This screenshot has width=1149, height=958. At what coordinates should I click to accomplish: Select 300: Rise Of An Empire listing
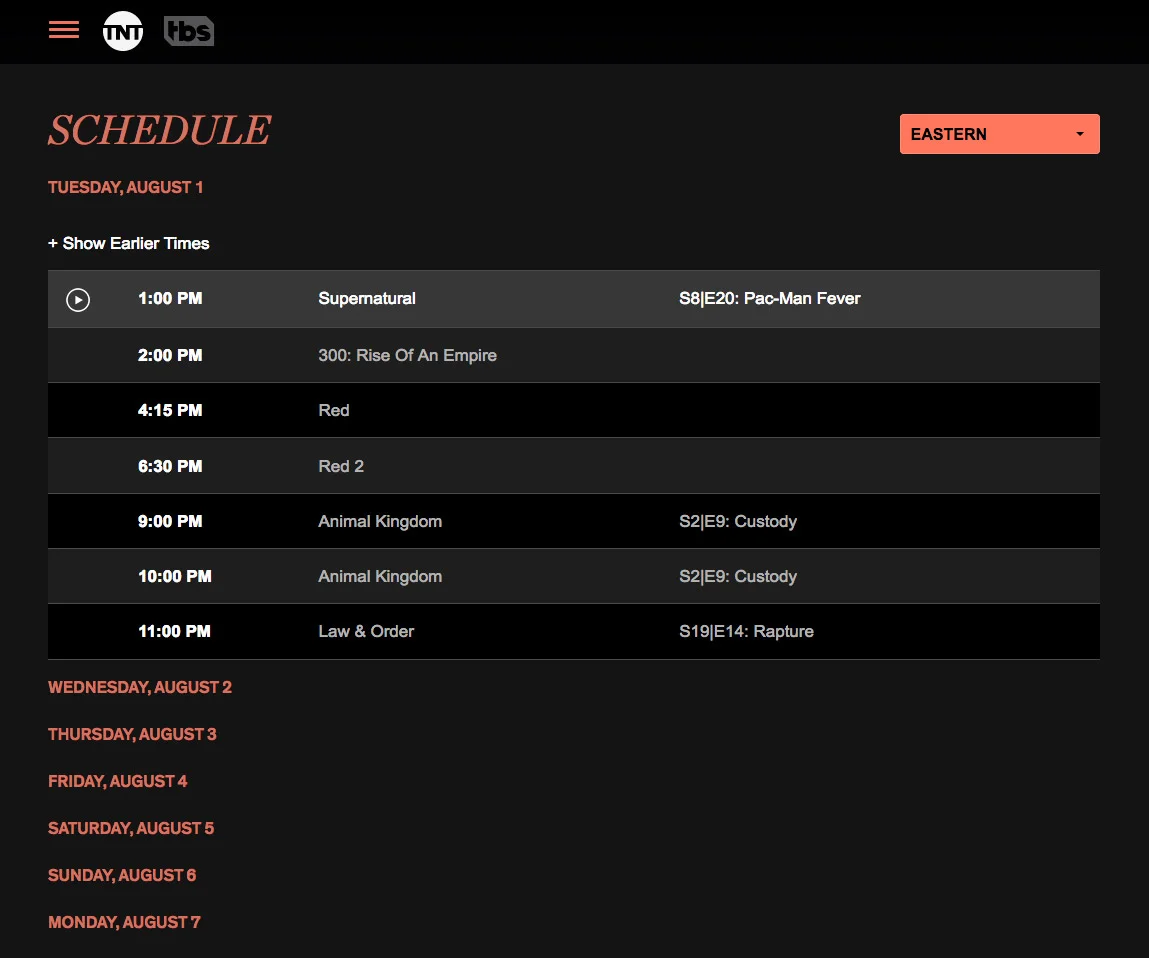(x=407, y=355)
